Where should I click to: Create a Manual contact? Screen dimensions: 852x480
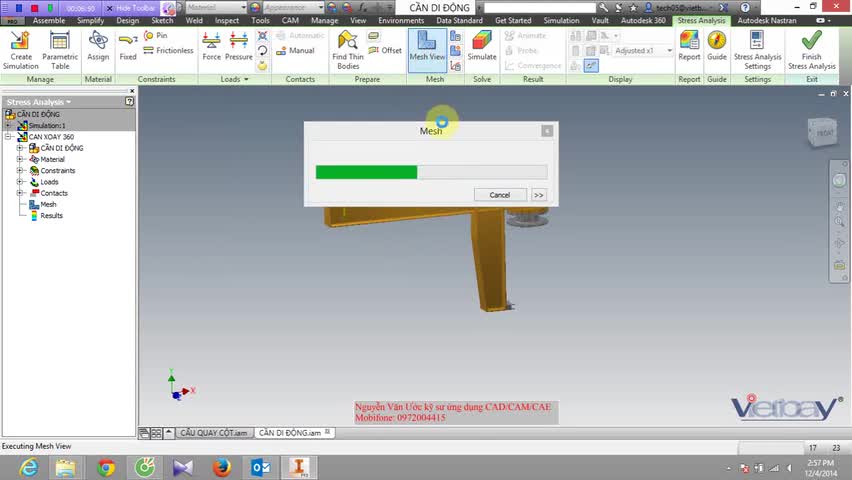click(x=295, y=51)
